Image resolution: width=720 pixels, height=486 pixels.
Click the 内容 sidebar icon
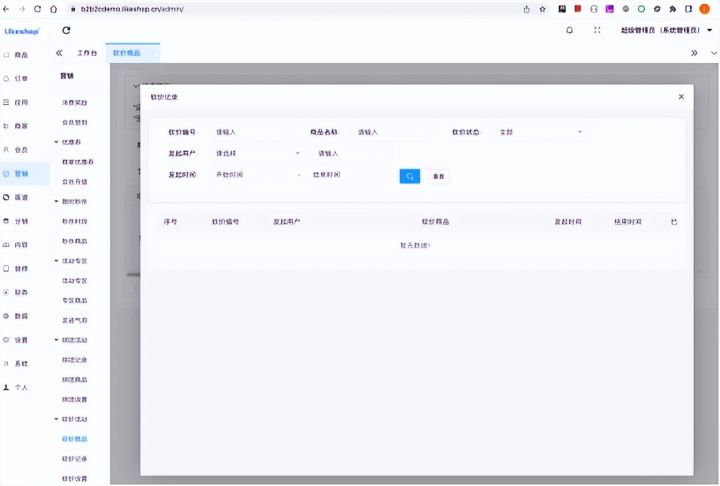pyautogui.click(x=6, y=245)
